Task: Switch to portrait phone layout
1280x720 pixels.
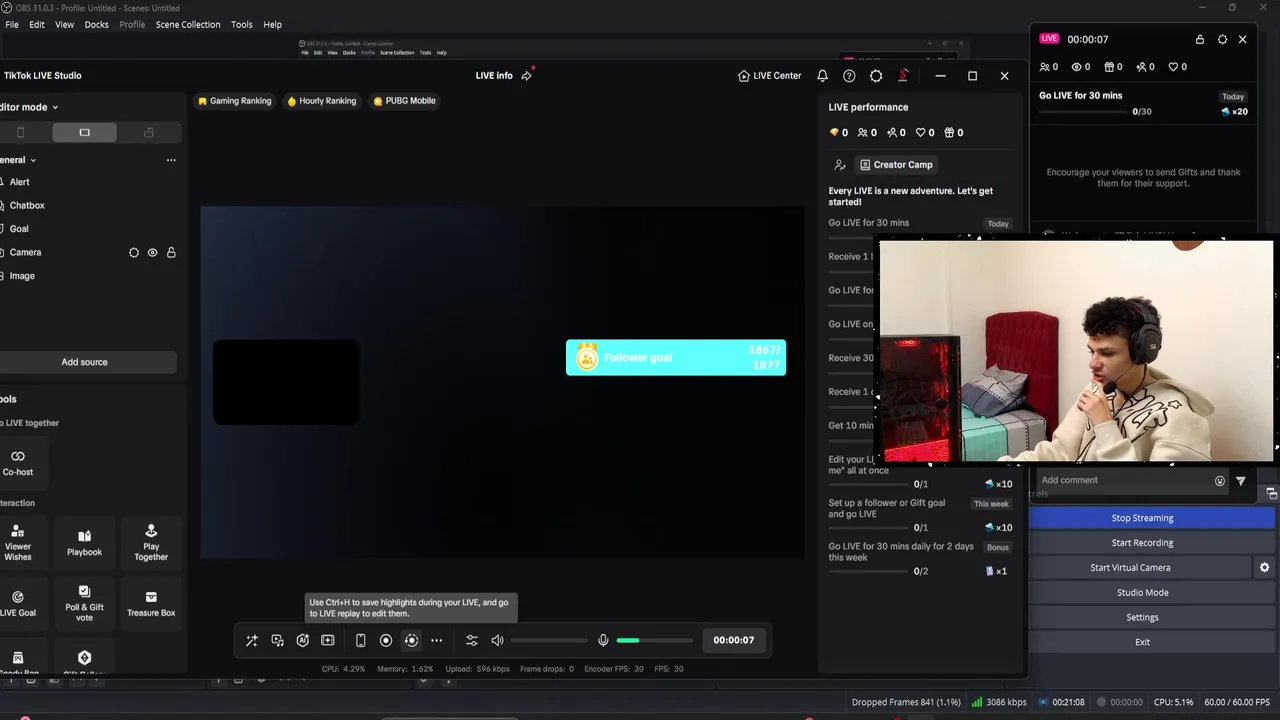Action: tap(20, 132)
